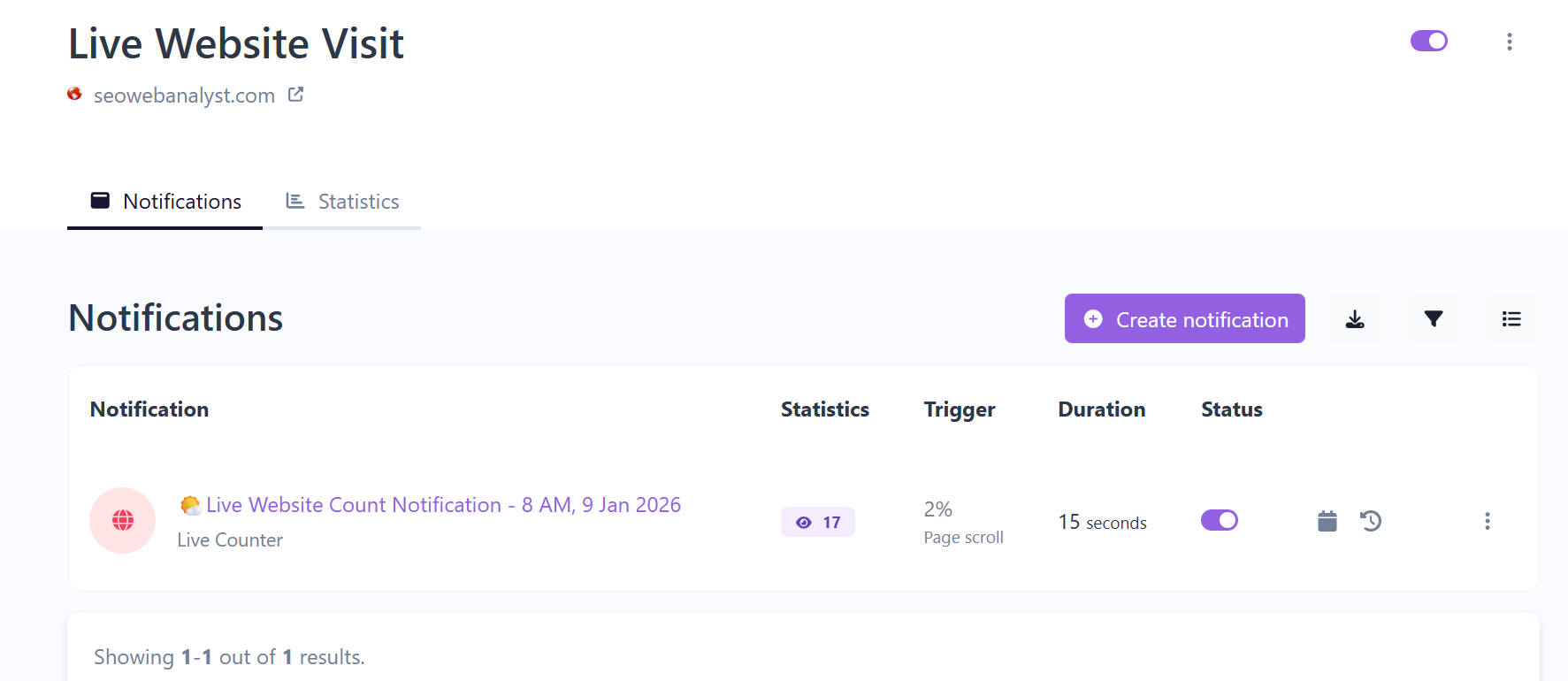Click the Statistics column header
The width and height of the screenshot is (1568, 681).
(x=824, y=409)
